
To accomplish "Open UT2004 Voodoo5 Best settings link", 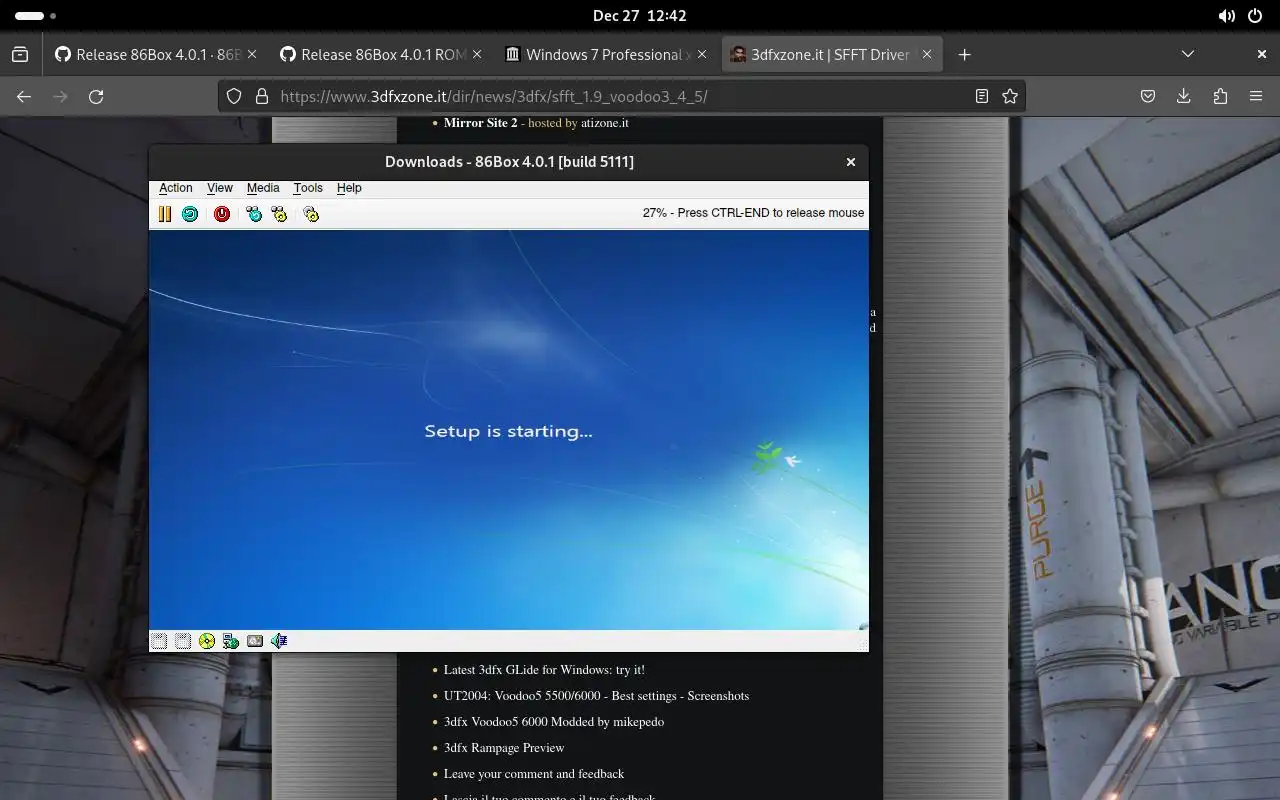I will pyautogui.click(x=596, y=696).
